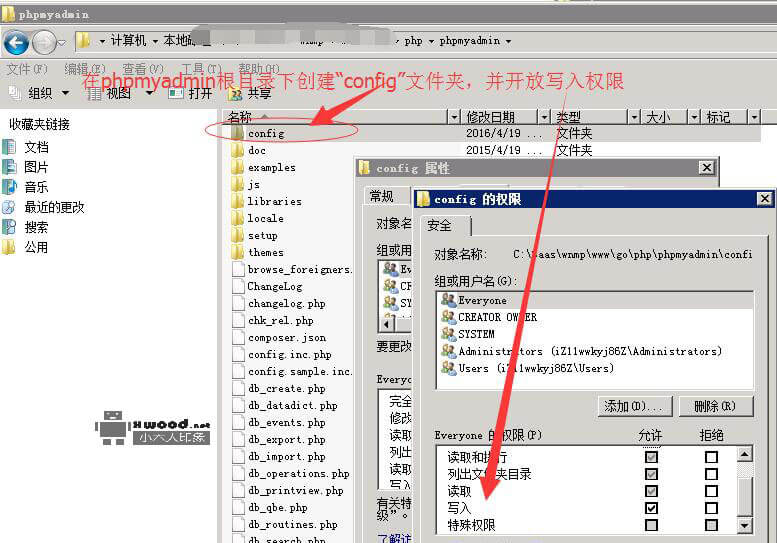Click the forward navigation arrow
The width and height of the screenshot is (777, 543).
coord(44,43)
